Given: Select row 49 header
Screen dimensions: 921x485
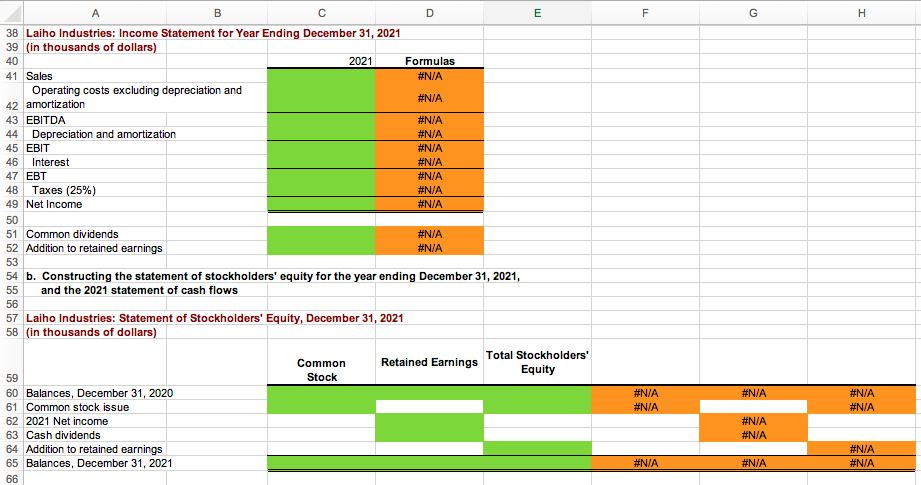Looking at the screenshot, I should pos(12,204).
